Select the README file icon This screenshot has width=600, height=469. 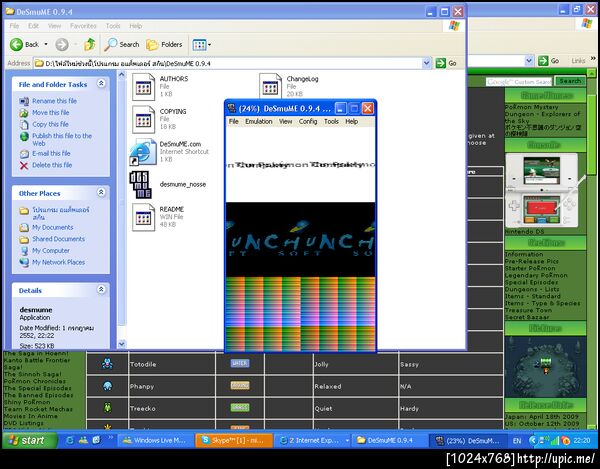[143, 217]
